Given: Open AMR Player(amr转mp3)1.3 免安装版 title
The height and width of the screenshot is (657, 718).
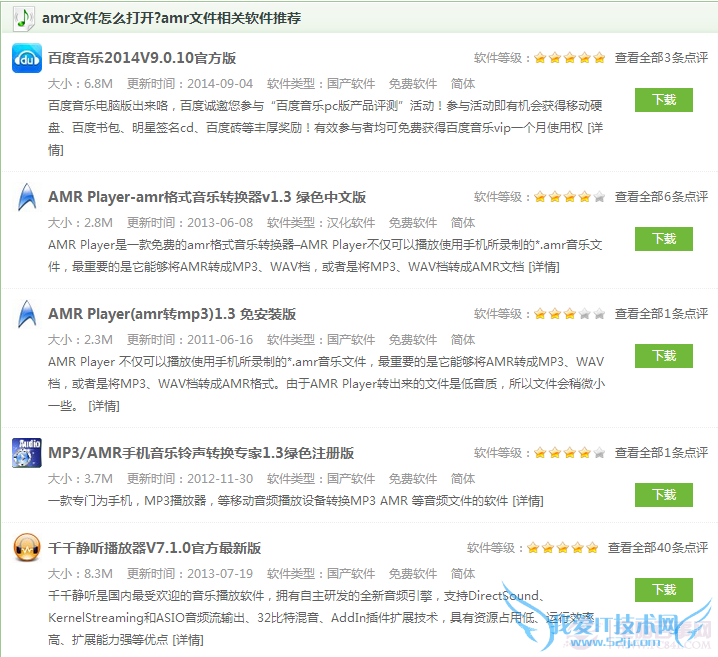Looking at the screenshot, I should tap(172, 314).
